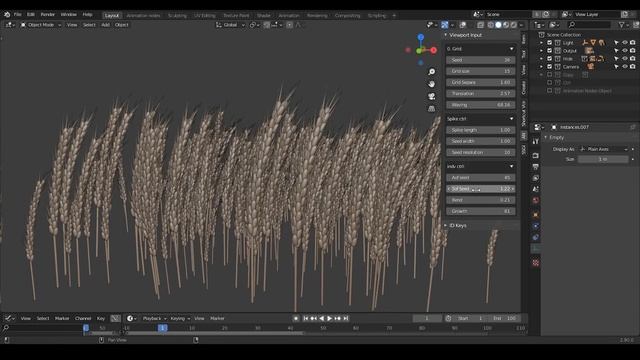
Task: Switch to the Layout workspace tab
Action: click(111, 16)
